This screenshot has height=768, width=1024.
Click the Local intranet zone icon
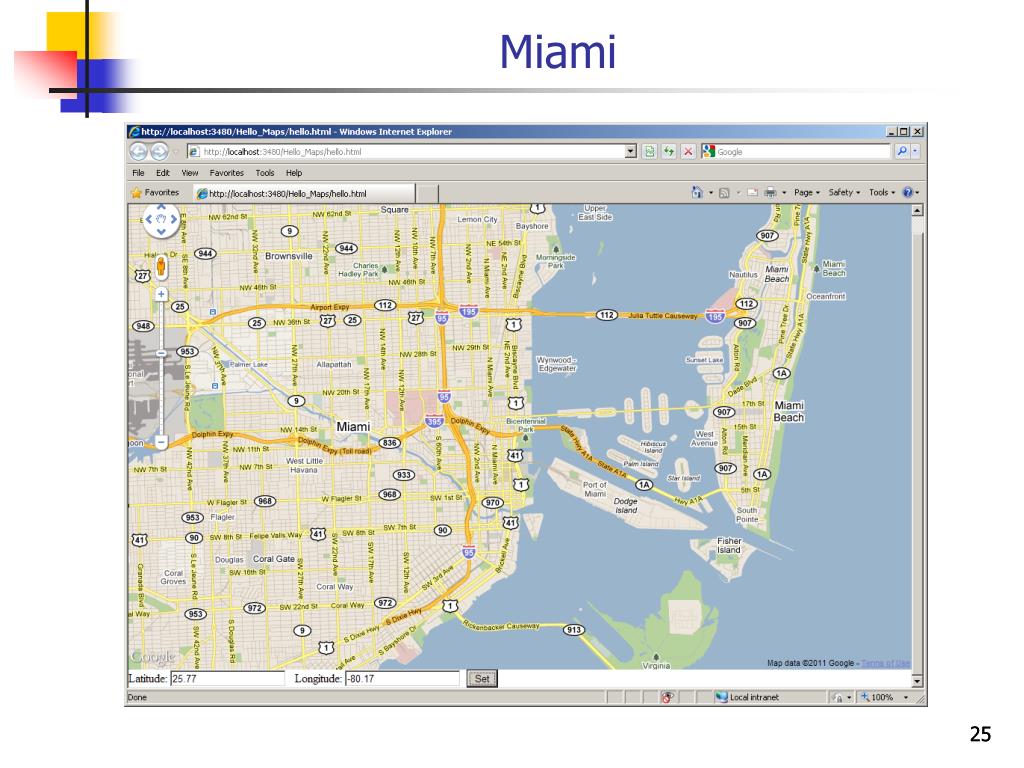(721, 697)
